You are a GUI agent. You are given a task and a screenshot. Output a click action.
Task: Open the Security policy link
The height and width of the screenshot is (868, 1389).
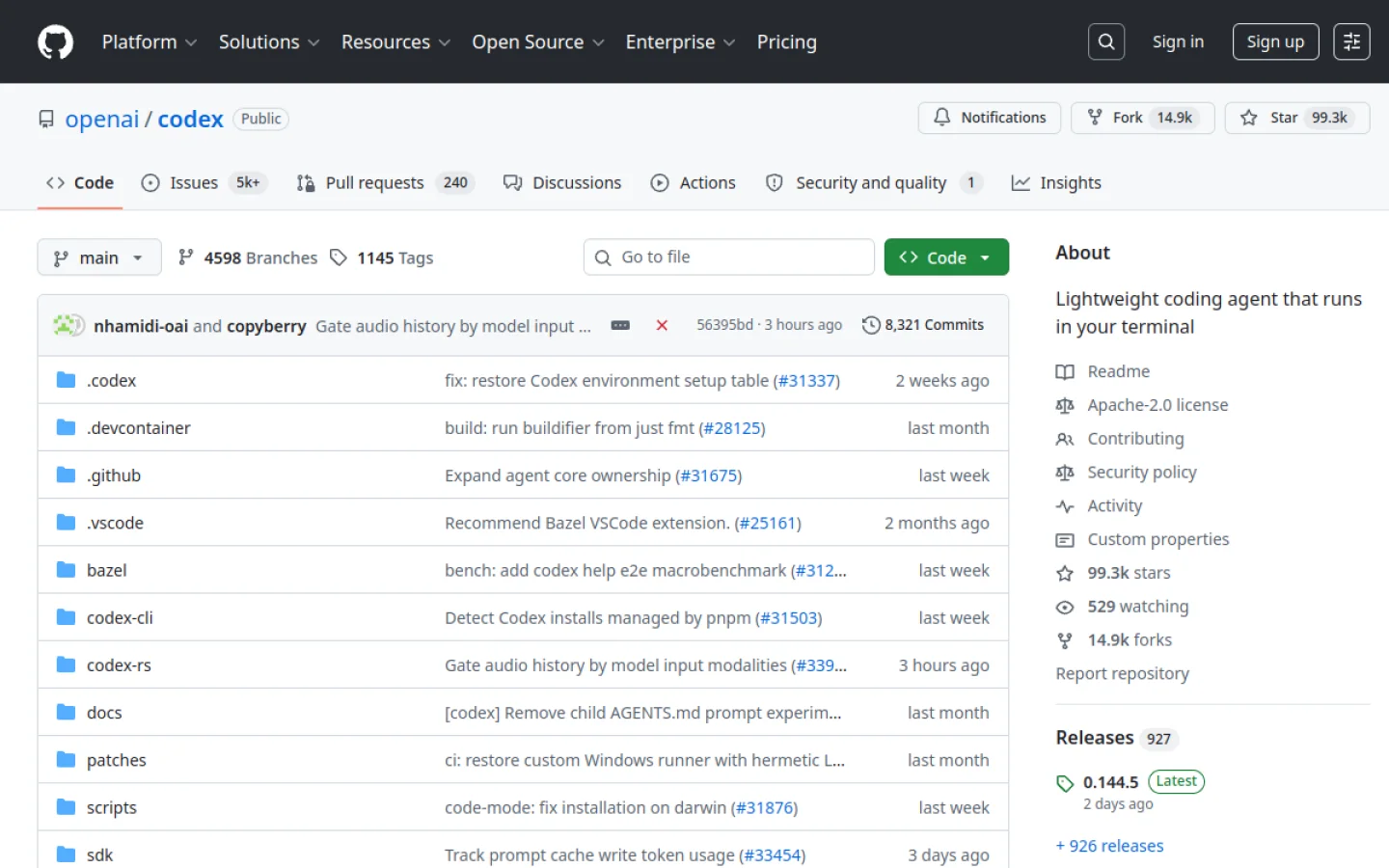pyautogui.click(x=1142, y=473)
